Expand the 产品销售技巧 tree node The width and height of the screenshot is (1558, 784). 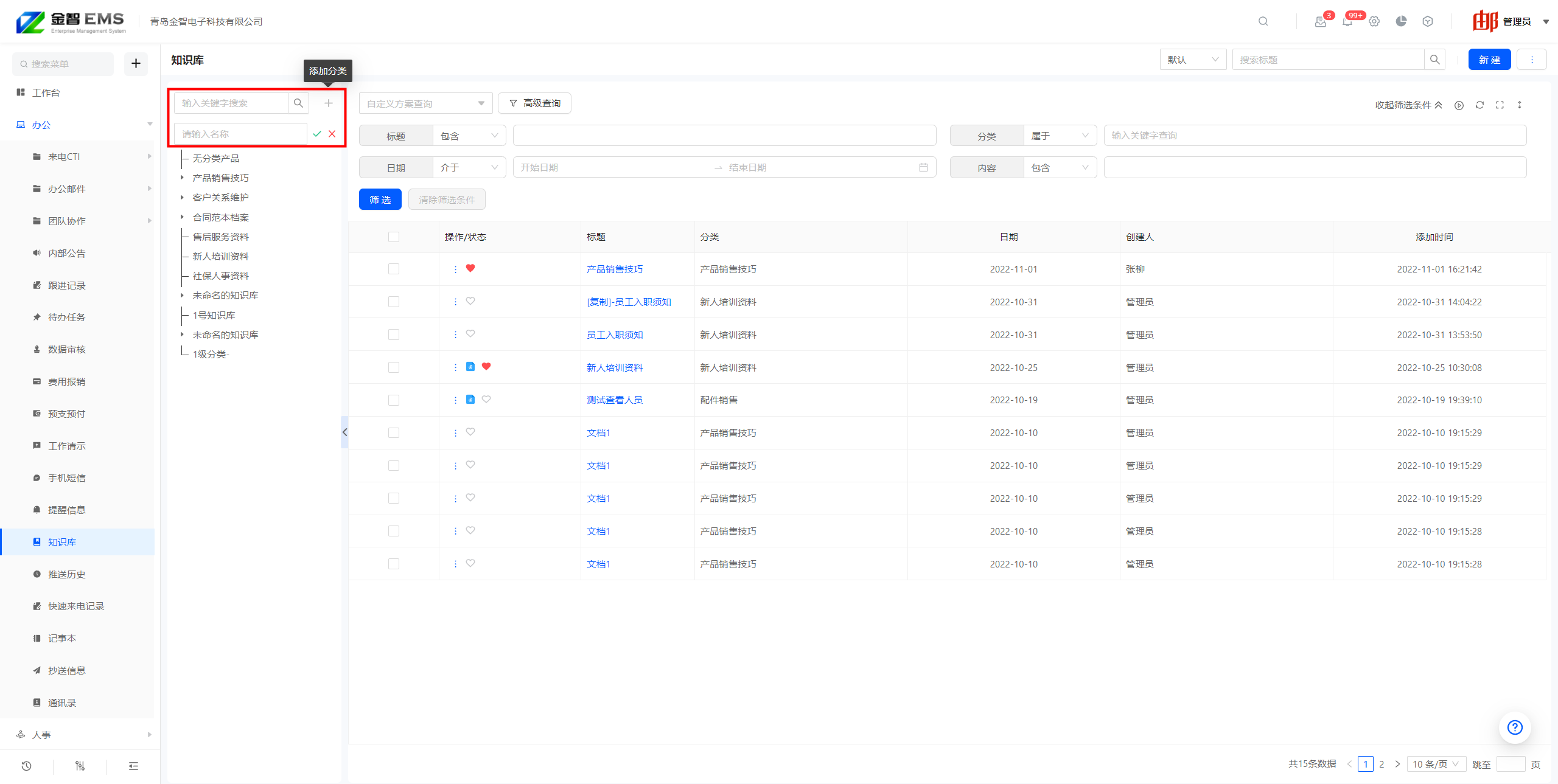point(182,178)
